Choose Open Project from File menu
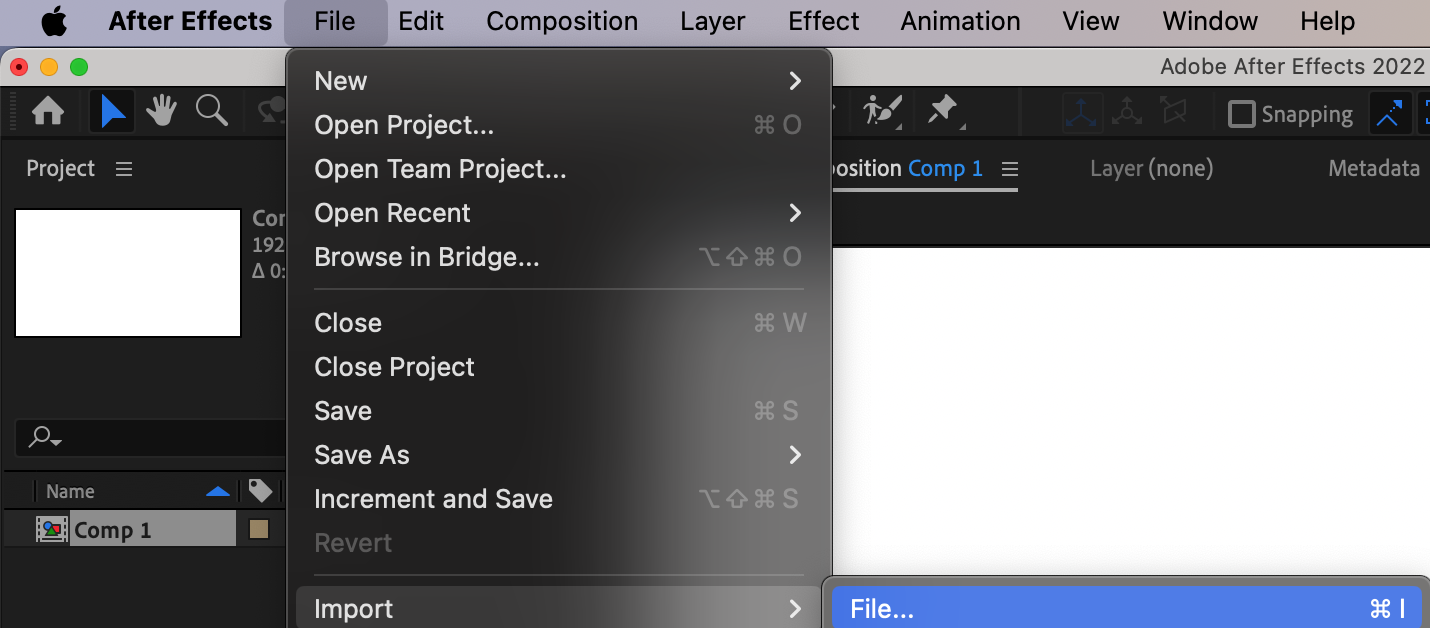 pos(404,125)
